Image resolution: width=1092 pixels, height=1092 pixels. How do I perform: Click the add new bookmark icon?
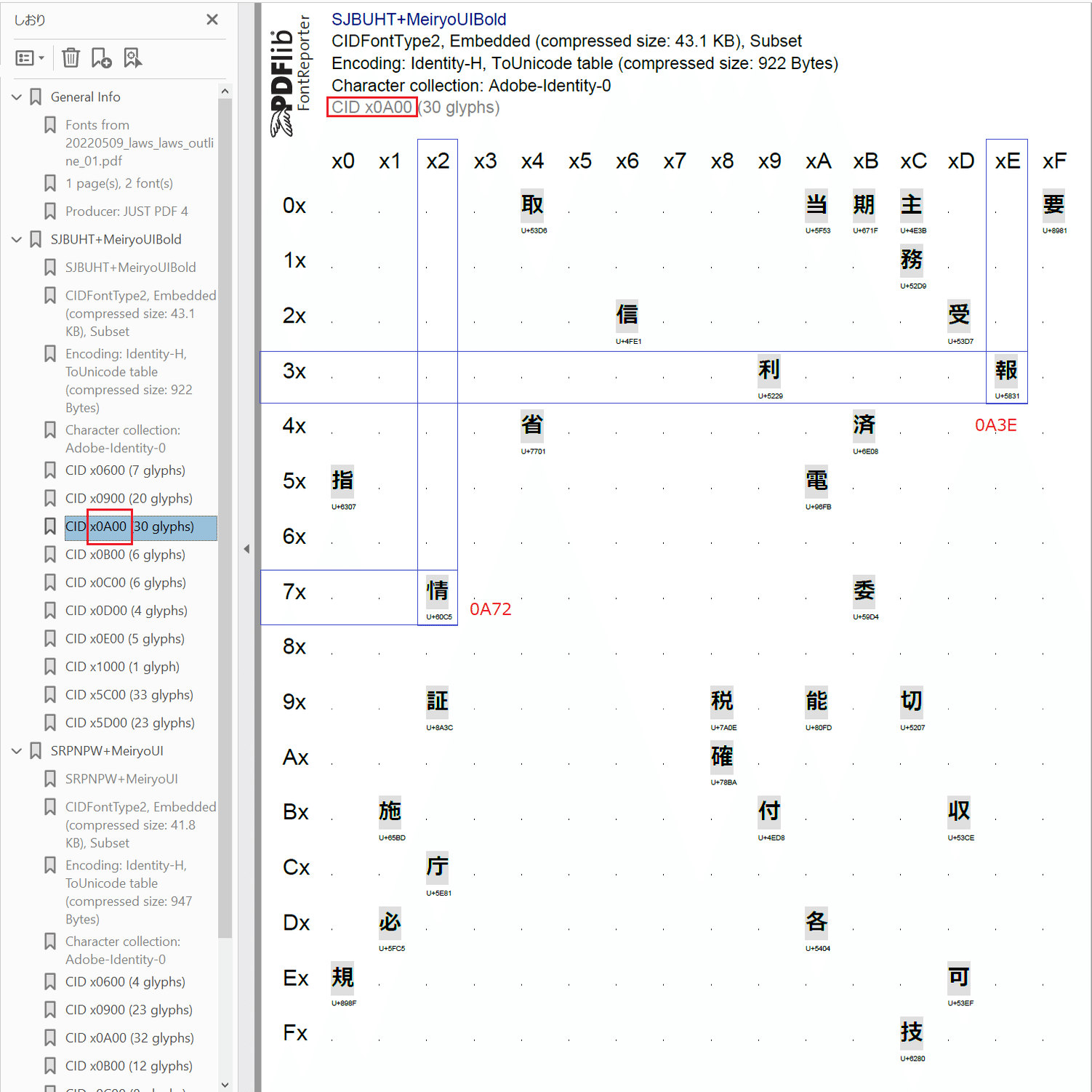[101, 57]
